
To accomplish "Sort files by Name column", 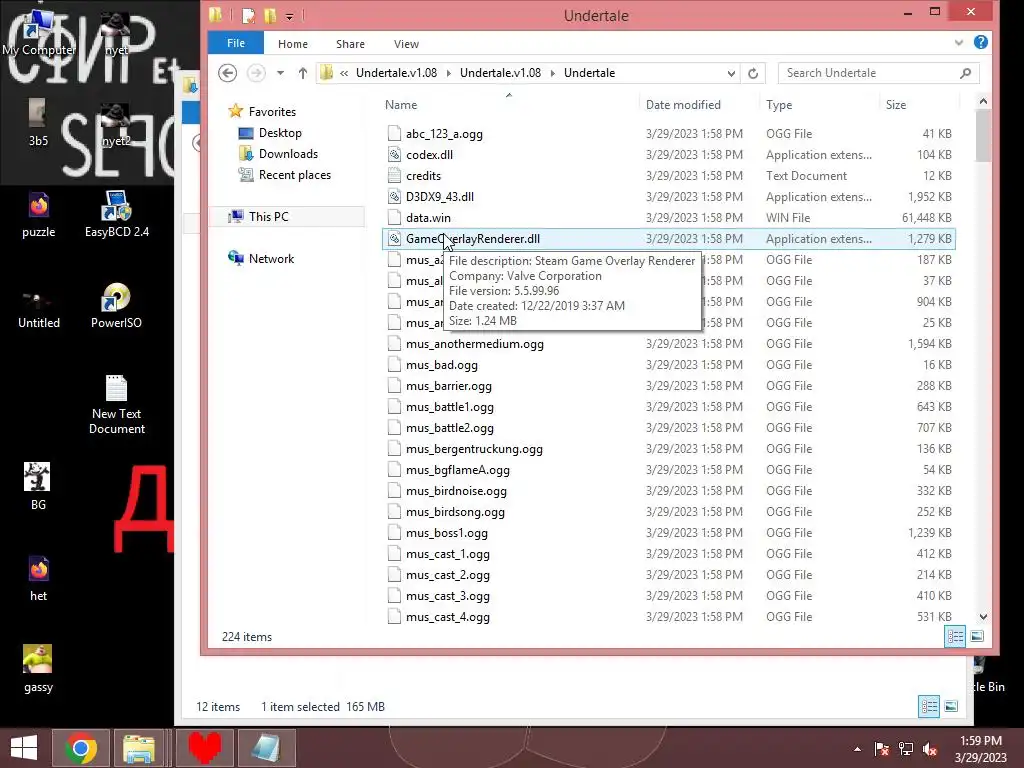I will tap(401, 104).
